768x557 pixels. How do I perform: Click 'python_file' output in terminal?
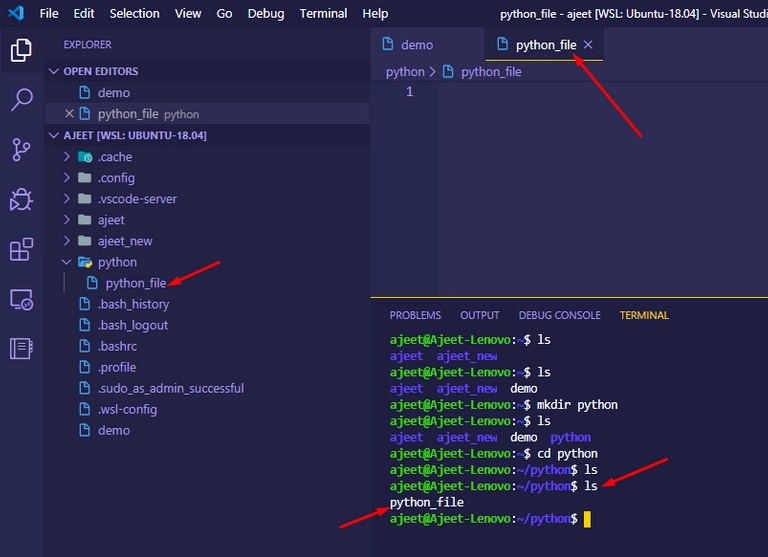pos(427,502)
